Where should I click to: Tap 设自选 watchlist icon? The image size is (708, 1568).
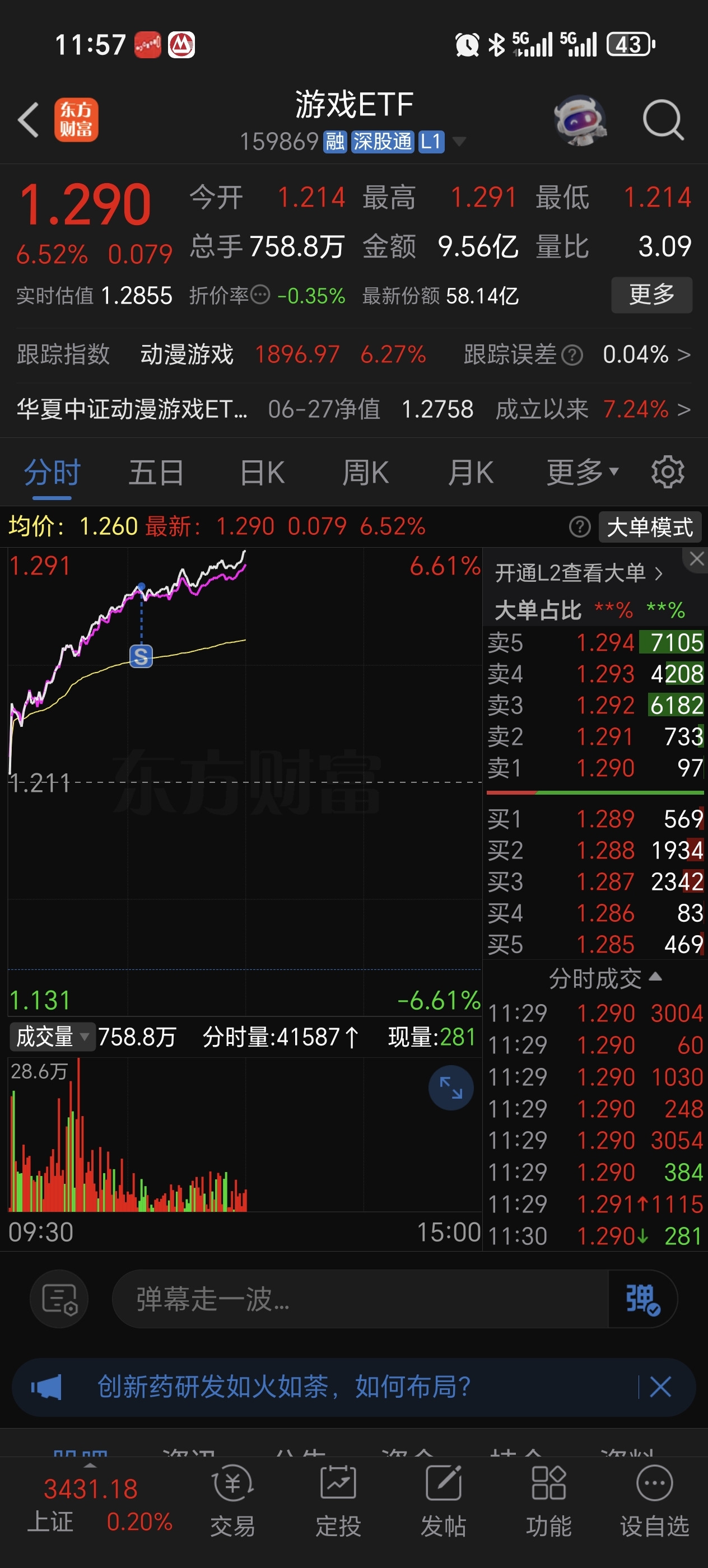coord(654,1500)
